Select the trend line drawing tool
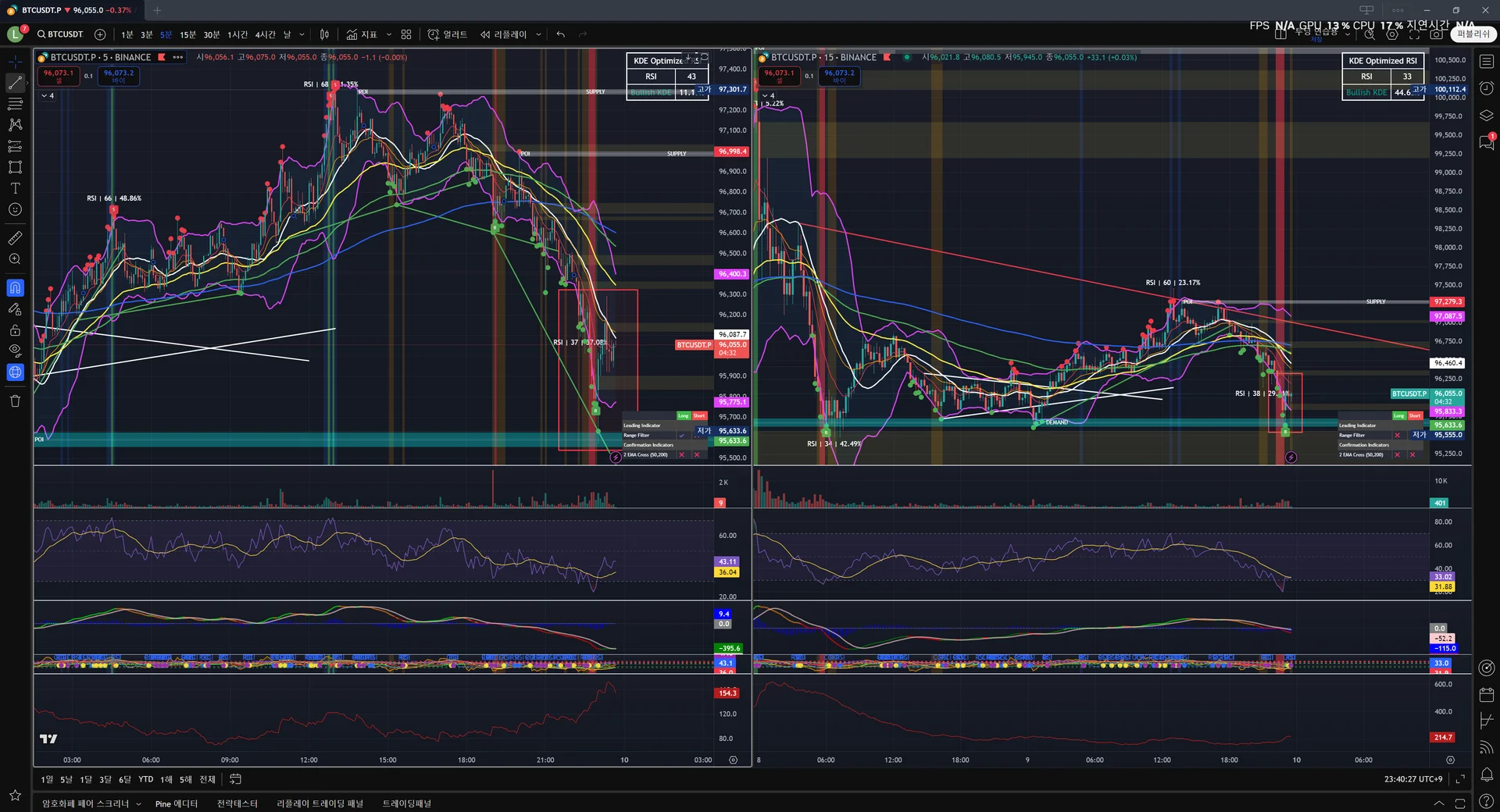Viewport: 1500px width, 812px height. 15,82
